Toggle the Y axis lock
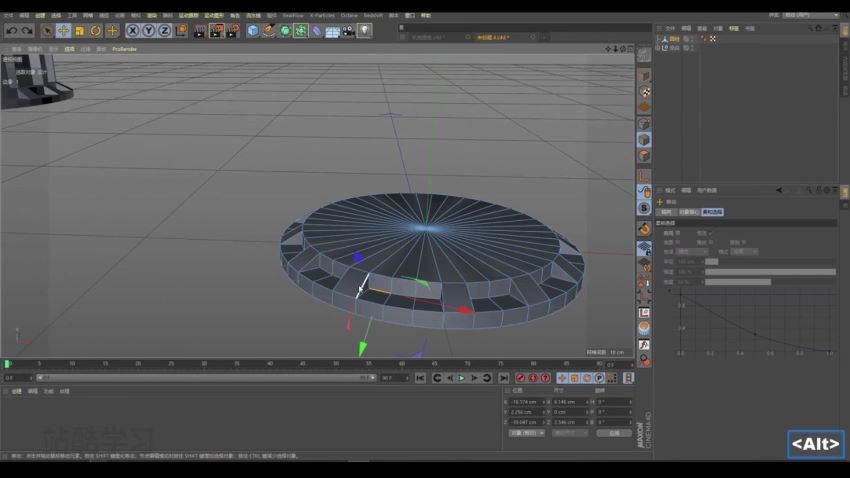The width and height of the screenshot is (850, 478). tap(148, 31)
